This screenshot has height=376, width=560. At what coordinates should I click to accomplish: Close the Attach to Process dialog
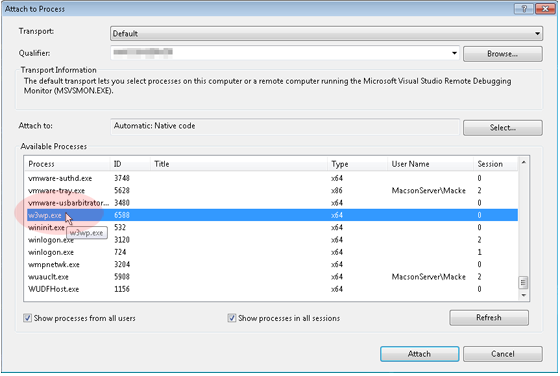click(x=545, y=9)
